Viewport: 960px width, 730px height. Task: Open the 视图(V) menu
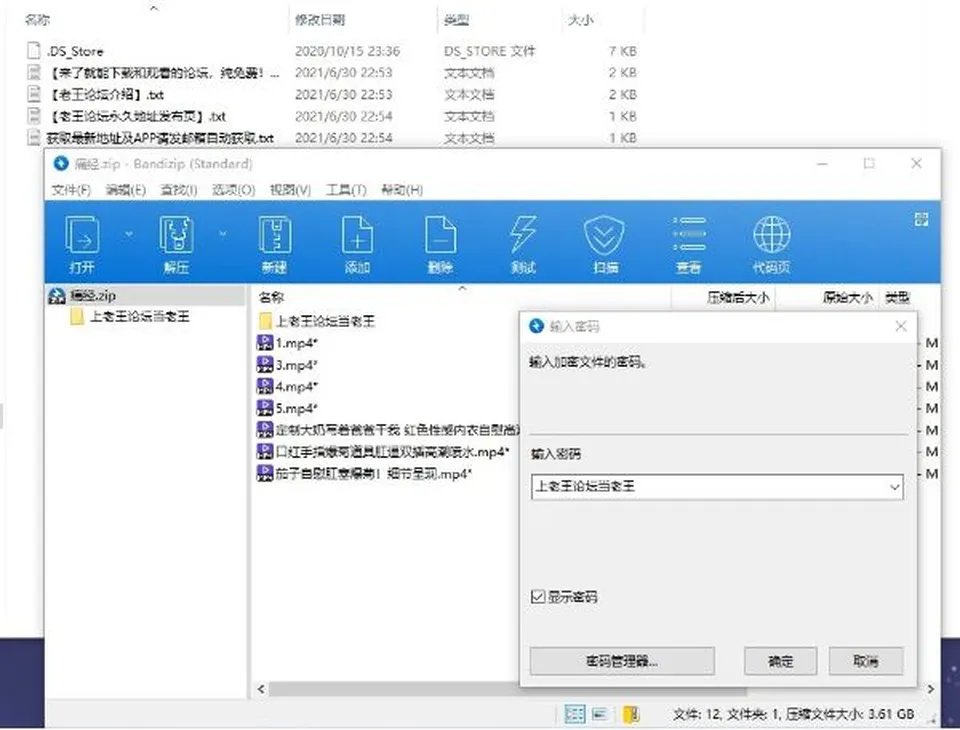(x=290, y=190)
